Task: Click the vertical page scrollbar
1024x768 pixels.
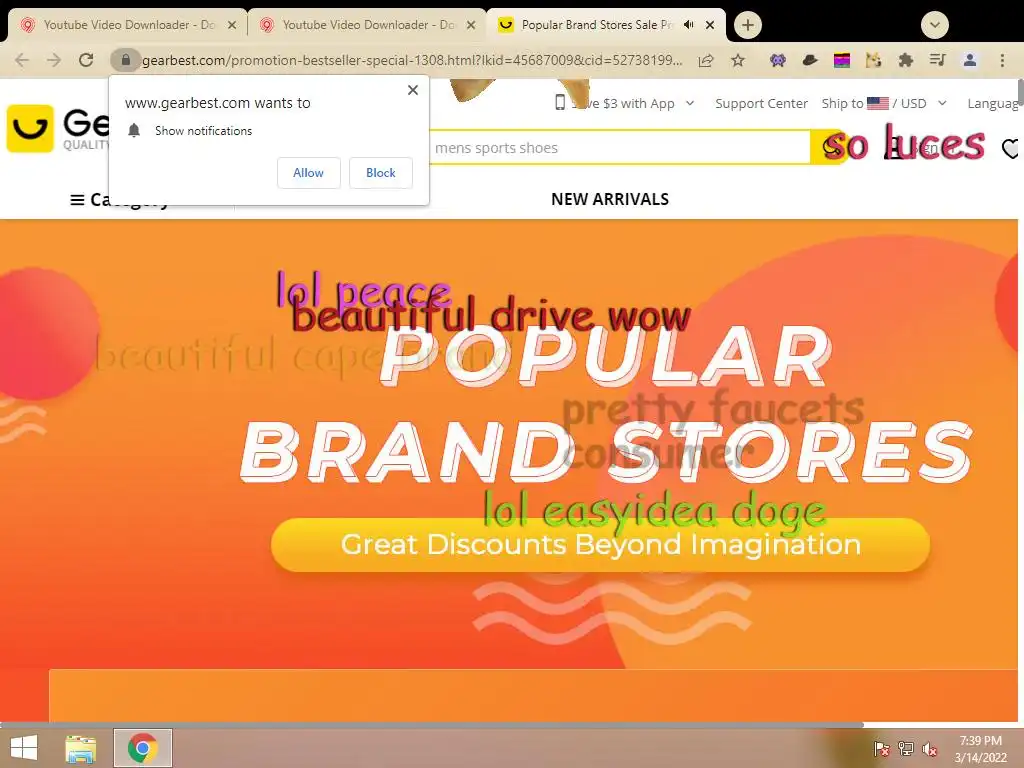Action: (x=1020, y=91)
